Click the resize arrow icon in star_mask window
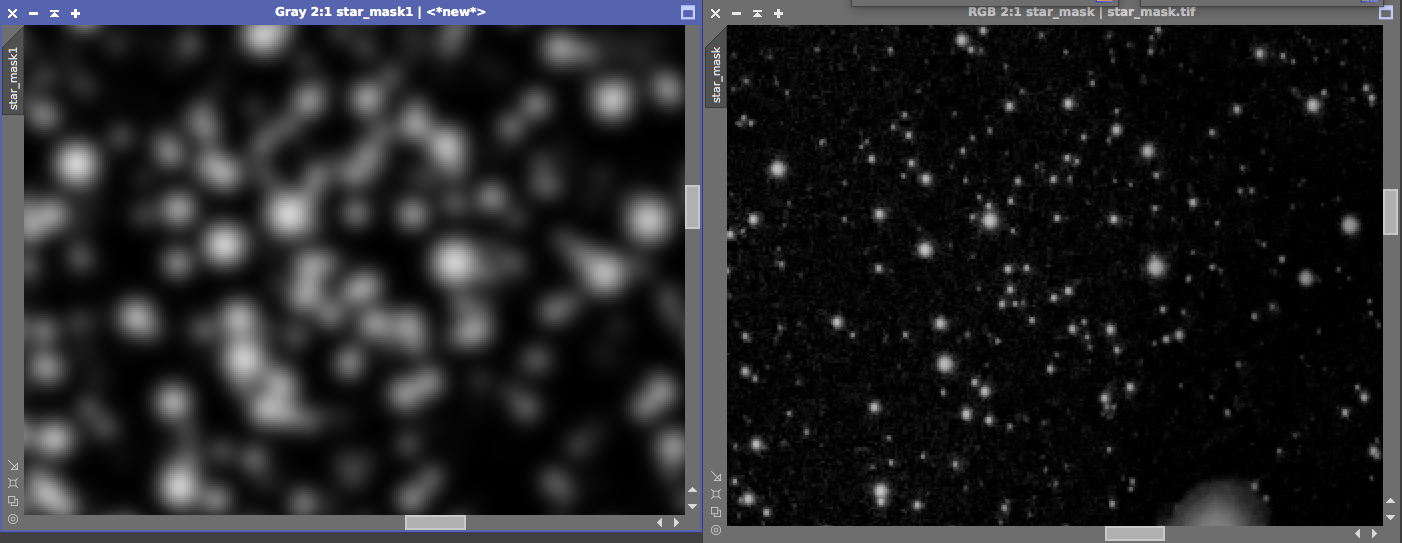Screen dimensions: 1402x543 click(x=715, y=476)
